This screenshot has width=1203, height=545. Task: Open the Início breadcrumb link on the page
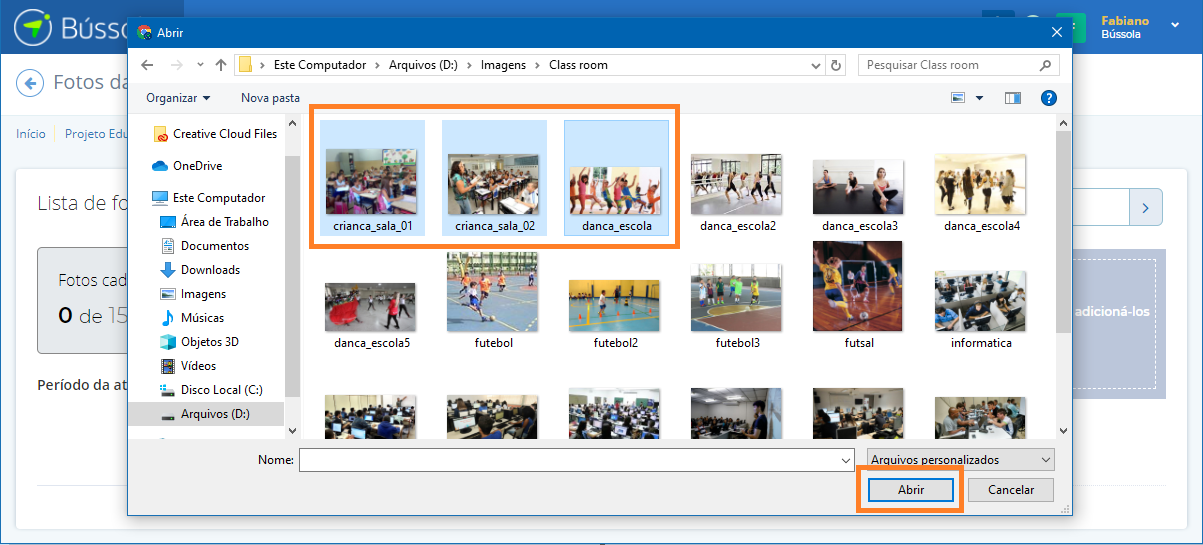[30, 134]
